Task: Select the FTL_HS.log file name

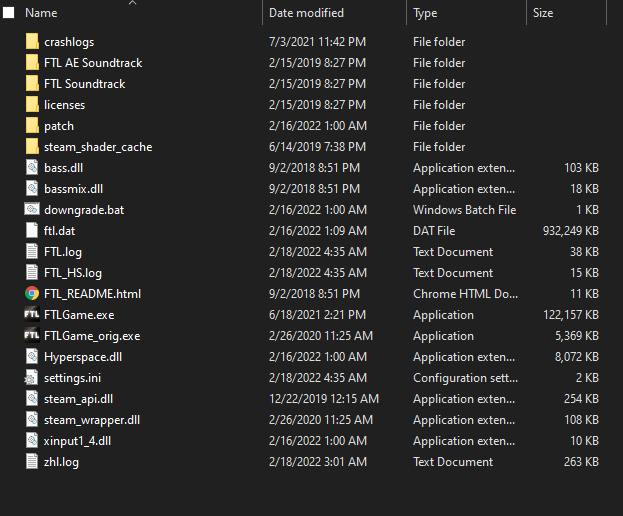Action: [x=73, y=273]
